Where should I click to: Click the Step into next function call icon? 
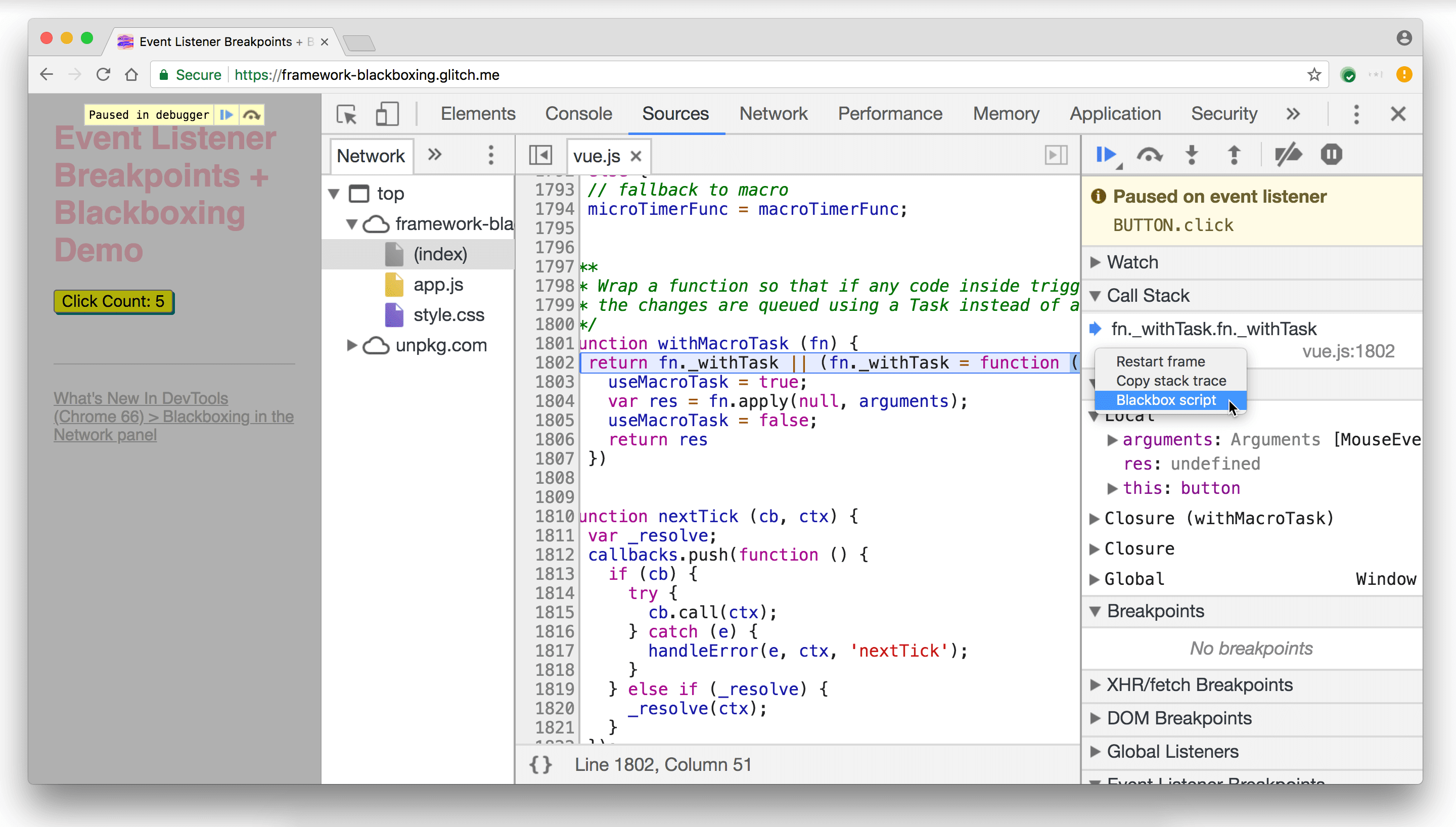(x=1191, y=155)
